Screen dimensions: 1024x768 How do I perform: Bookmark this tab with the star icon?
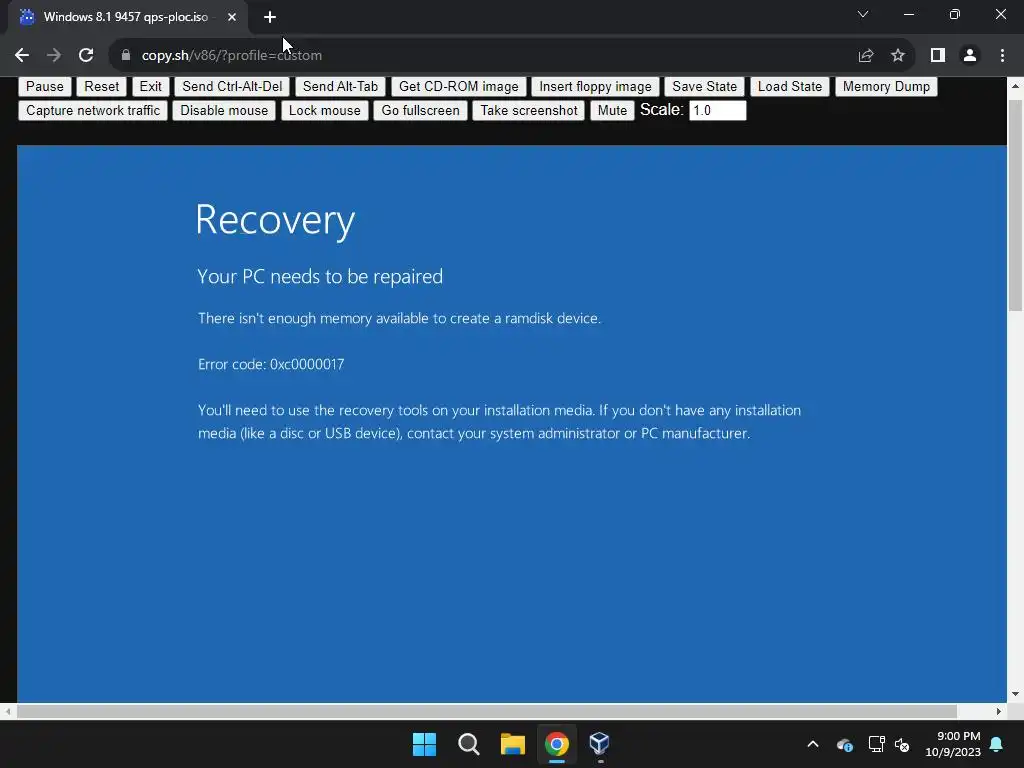pyautogui.click(x=898, y=56)
